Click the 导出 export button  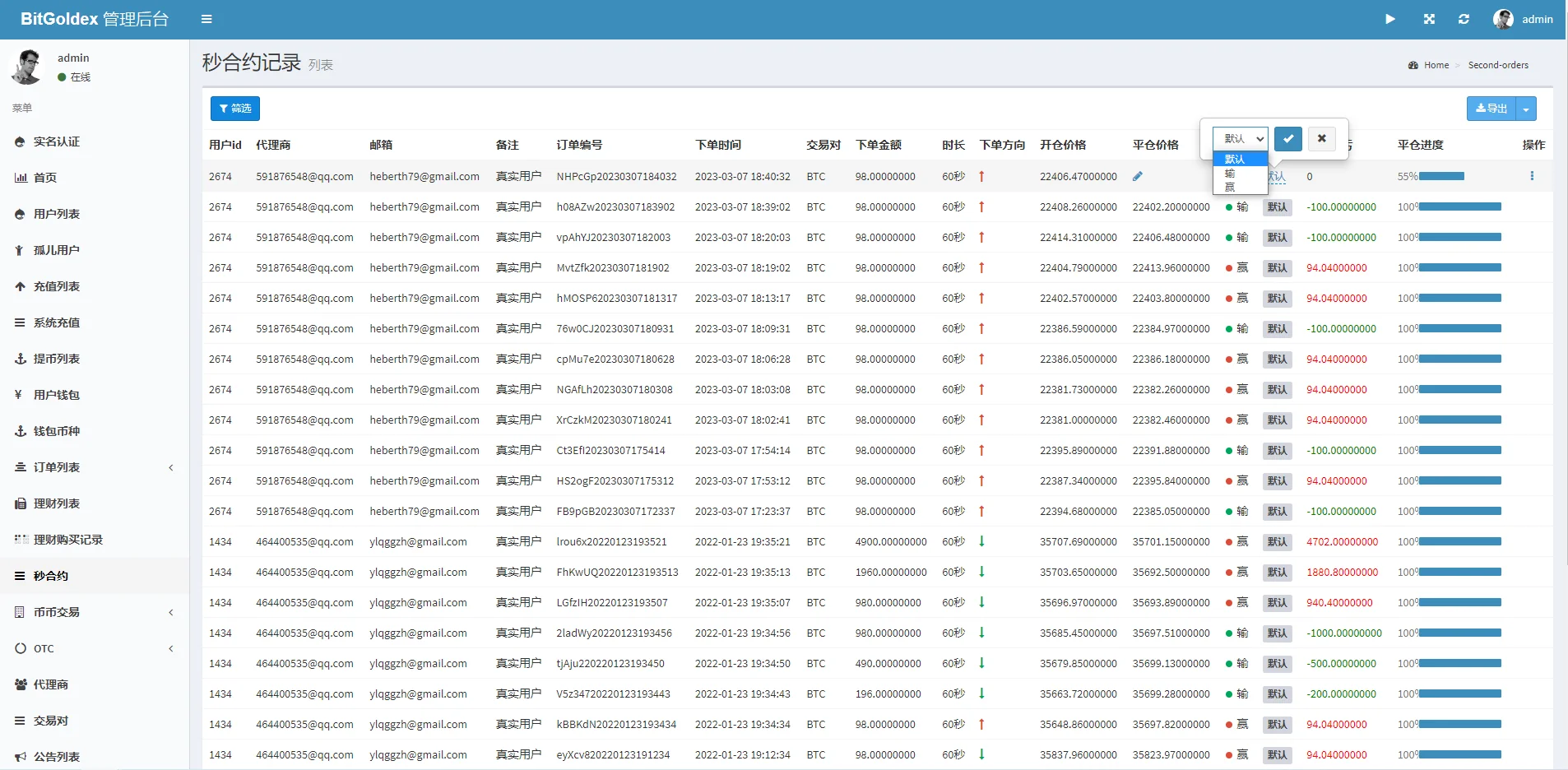click(x=1491, y=109)
